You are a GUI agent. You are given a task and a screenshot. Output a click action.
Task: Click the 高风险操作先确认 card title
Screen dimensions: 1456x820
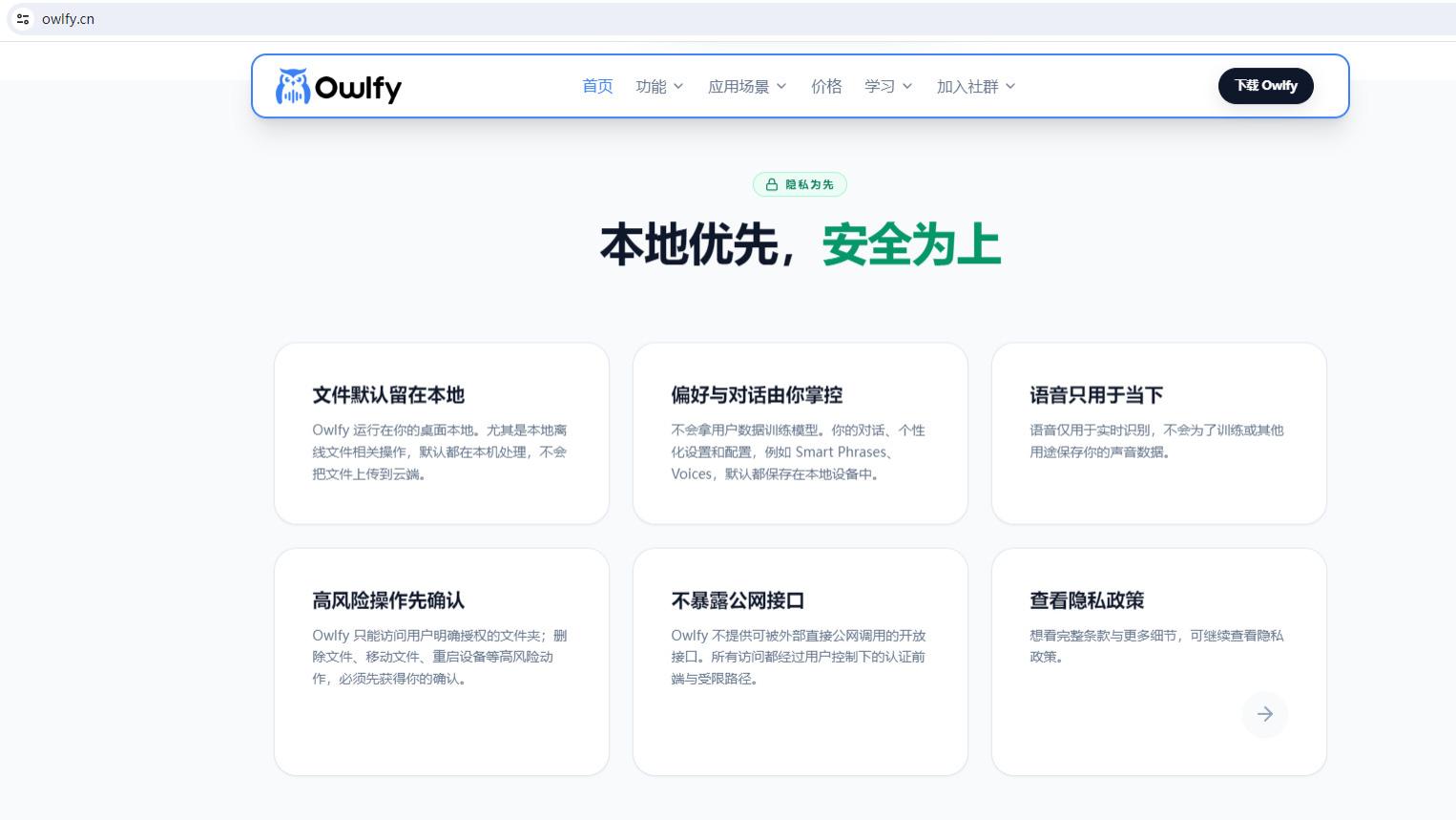pyautogui.click(x=388, y=600)
